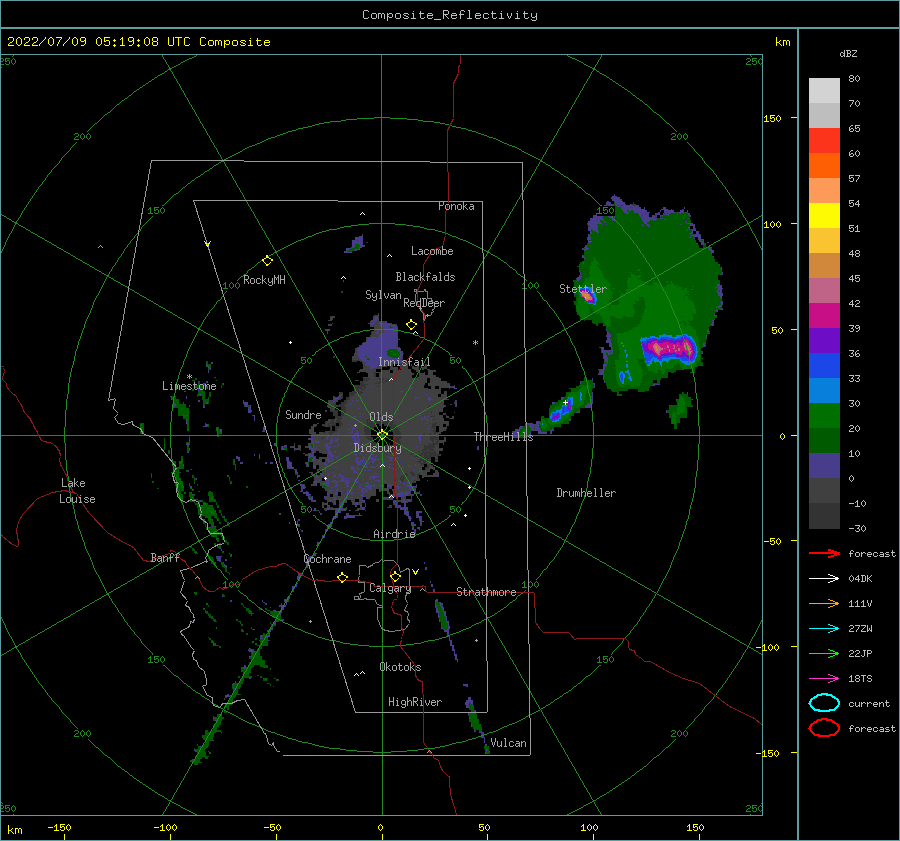This screenshot has width=900, height=841.
Task: Click the Innisfail label
Action: (404, 362)
